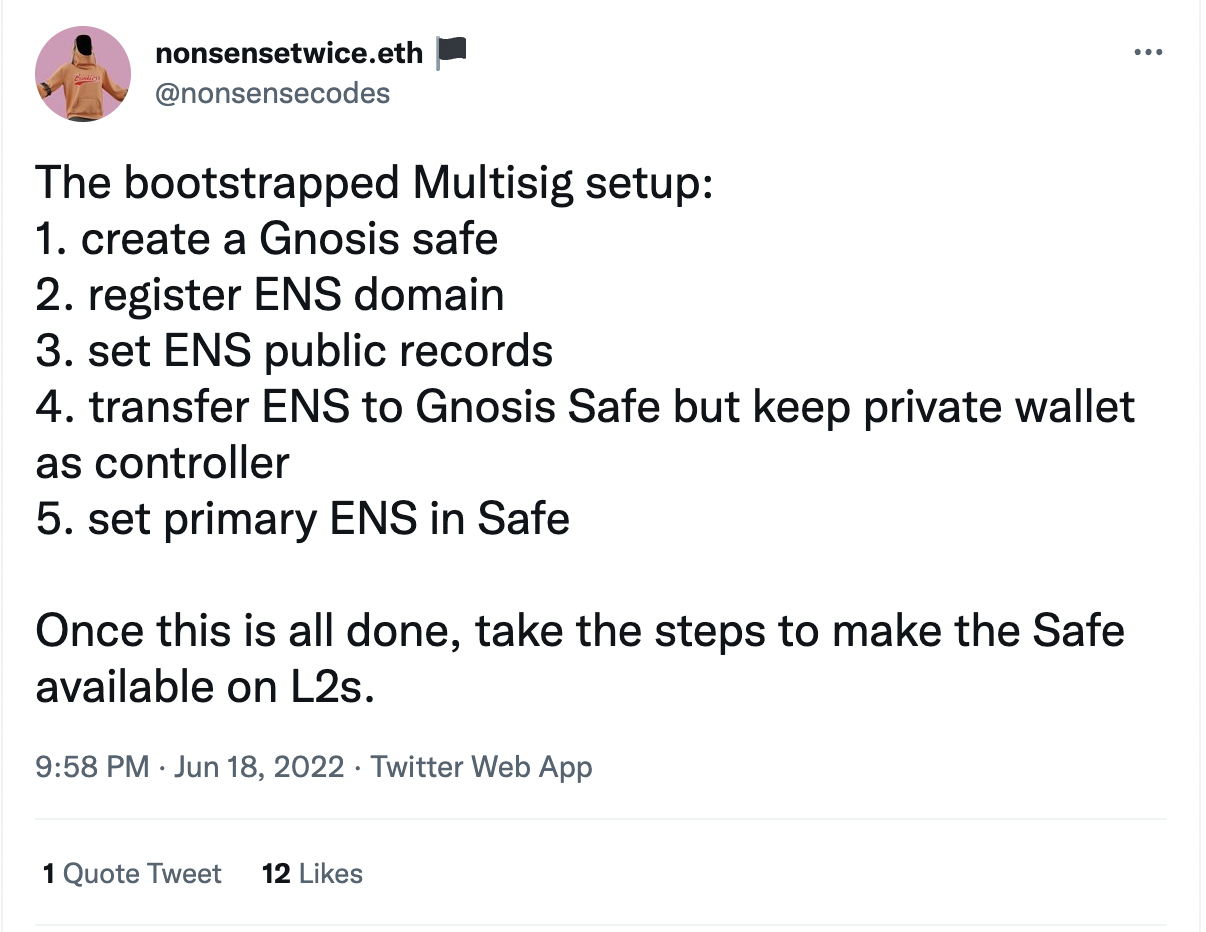
Task: Click the line "1. create a Gnosis safe"
Action: [x=267, y=240]
